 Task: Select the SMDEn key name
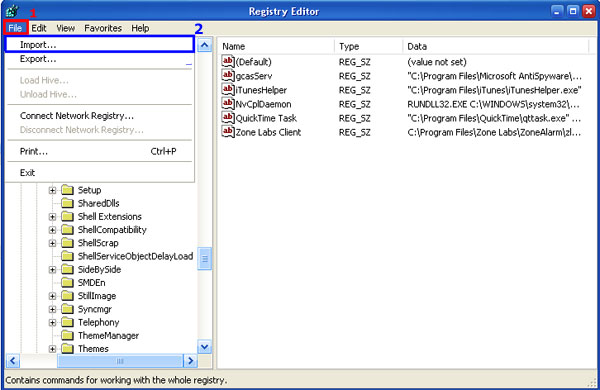pyautogui.click(x=91, y=282)
